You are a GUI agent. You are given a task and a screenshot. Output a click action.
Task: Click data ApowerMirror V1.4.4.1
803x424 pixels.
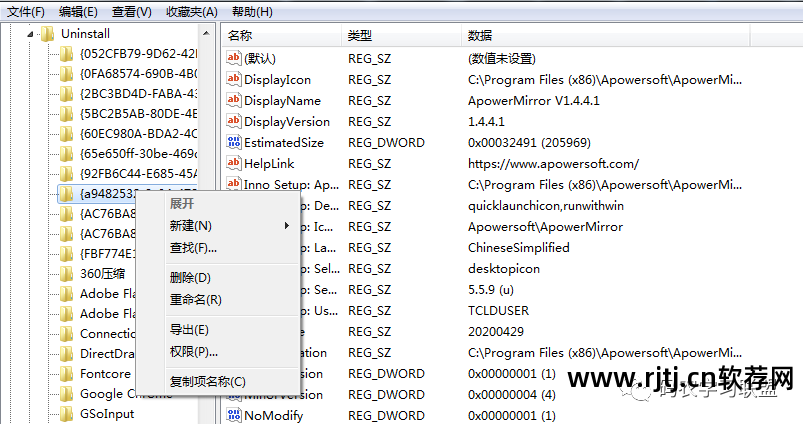pyautogui.click(x=534, y=100)
